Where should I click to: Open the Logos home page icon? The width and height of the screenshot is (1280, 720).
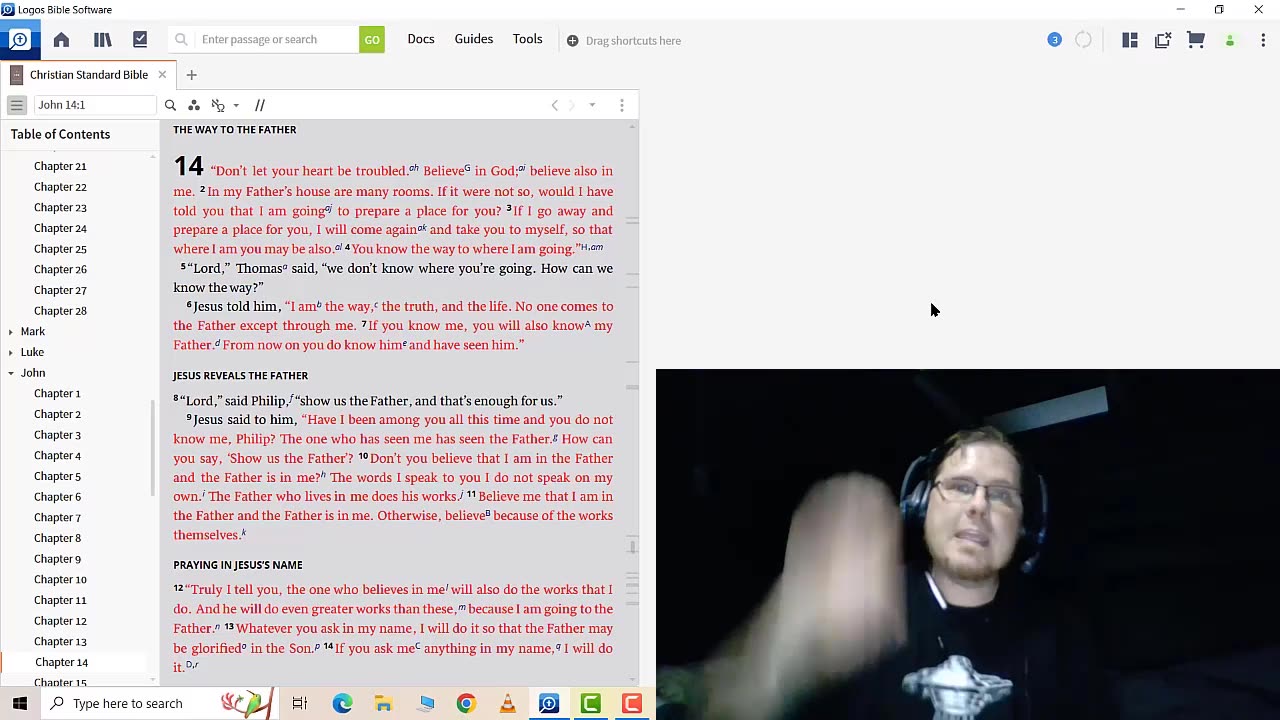coord(61,40)
